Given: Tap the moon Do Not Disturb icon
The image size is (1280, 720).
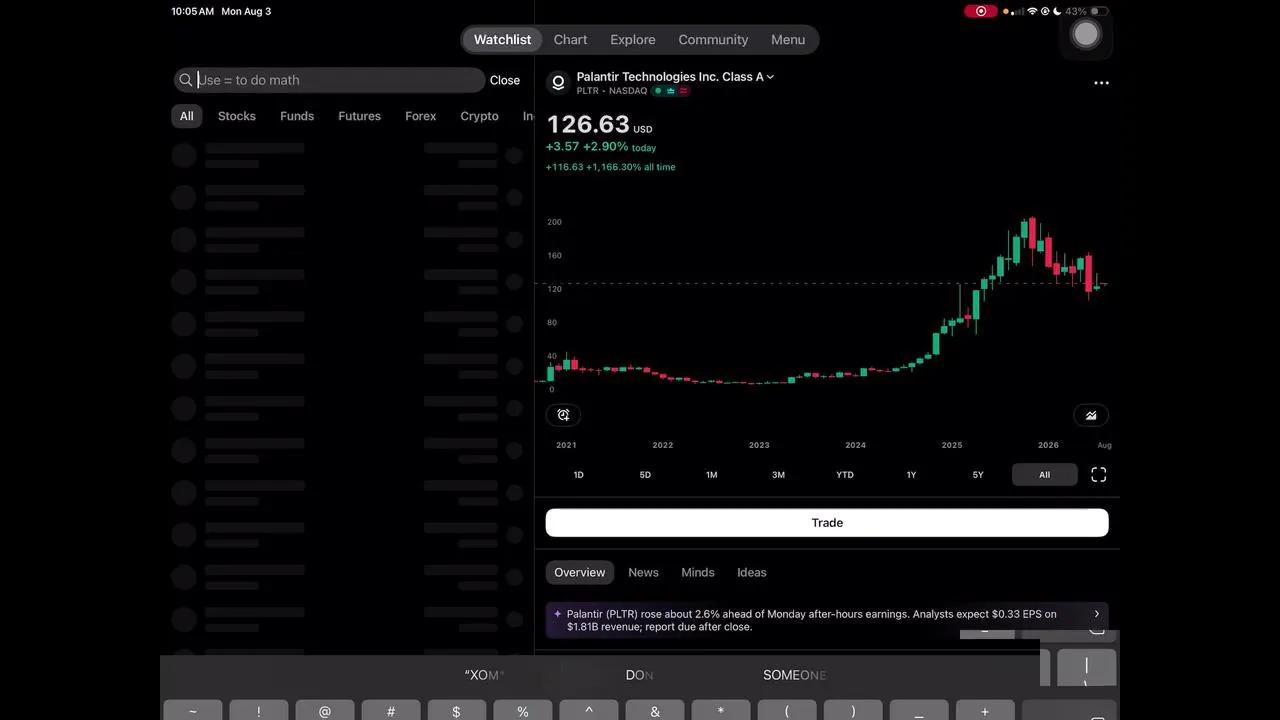Looking at the screenshot, I should [1058, 11].
